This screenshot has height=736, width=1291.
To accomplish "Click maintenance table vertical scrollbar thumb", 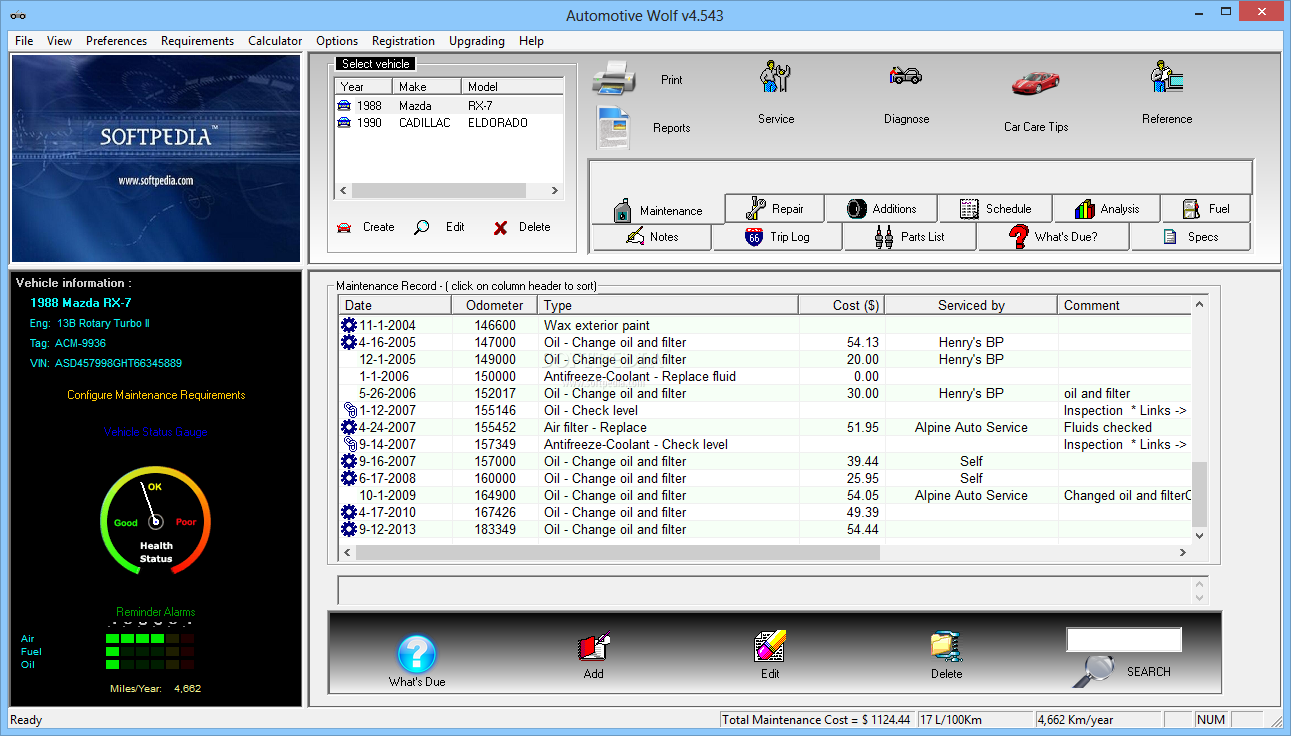I will pyautogui.click(x=1199, y=494).
